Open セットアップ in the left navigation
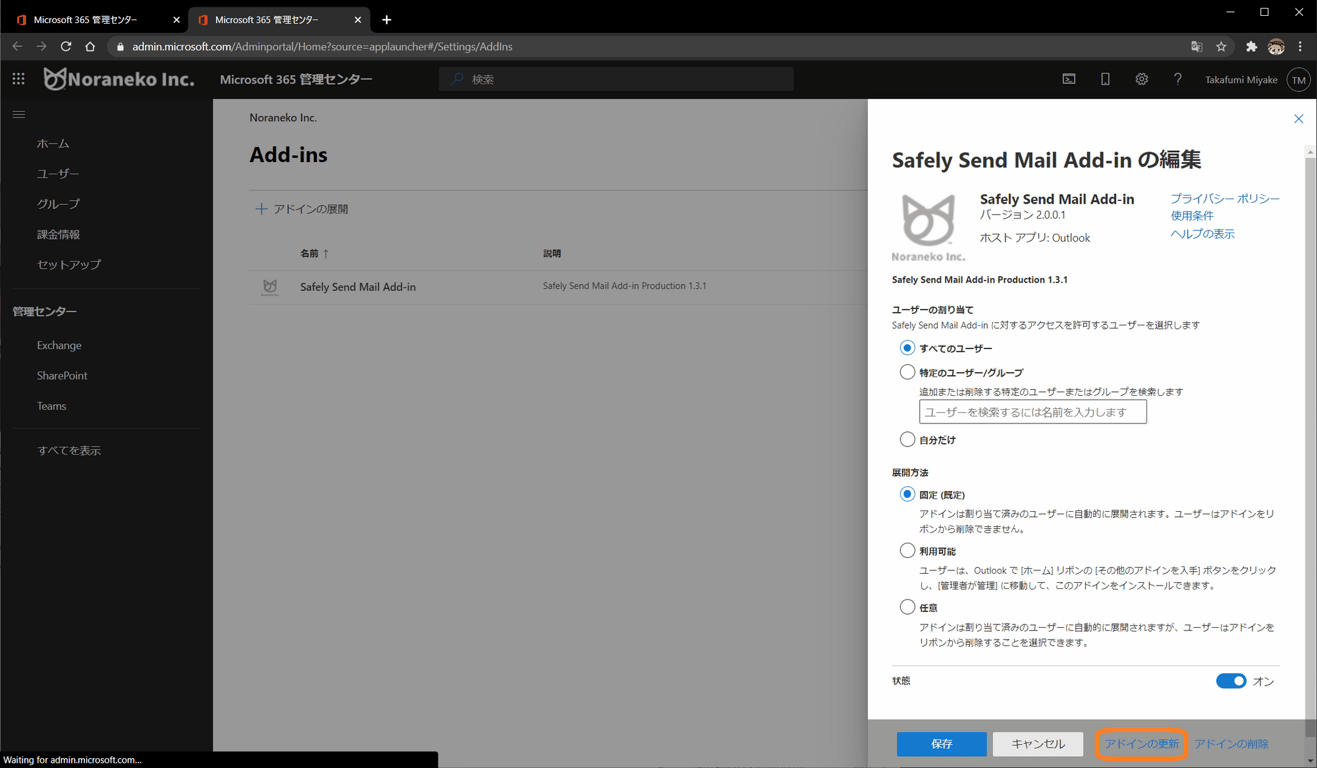This screenshot has height=768, width=1317. point(69,265)
